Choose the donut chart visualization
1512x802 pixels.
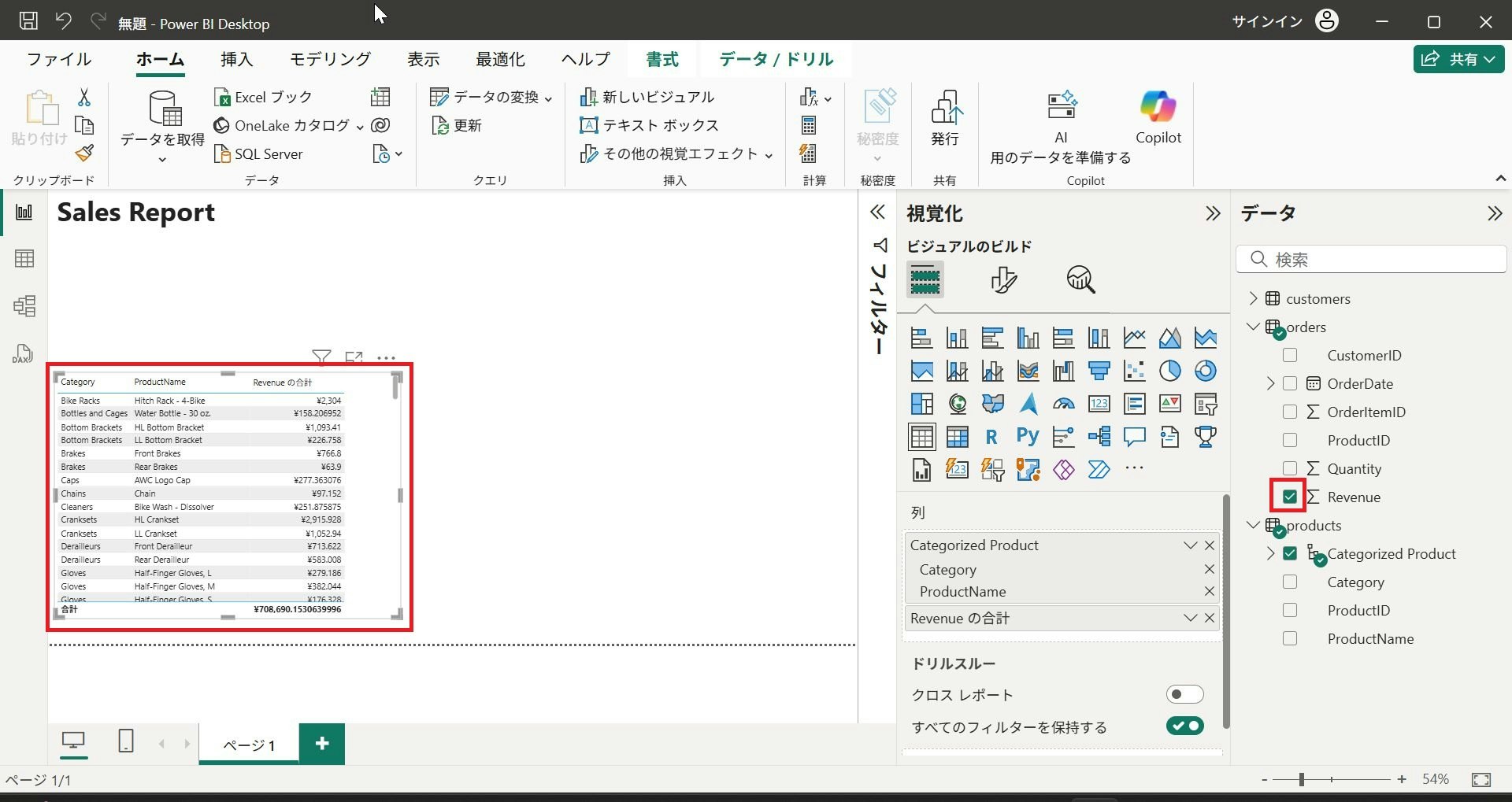click(1205, 370)
